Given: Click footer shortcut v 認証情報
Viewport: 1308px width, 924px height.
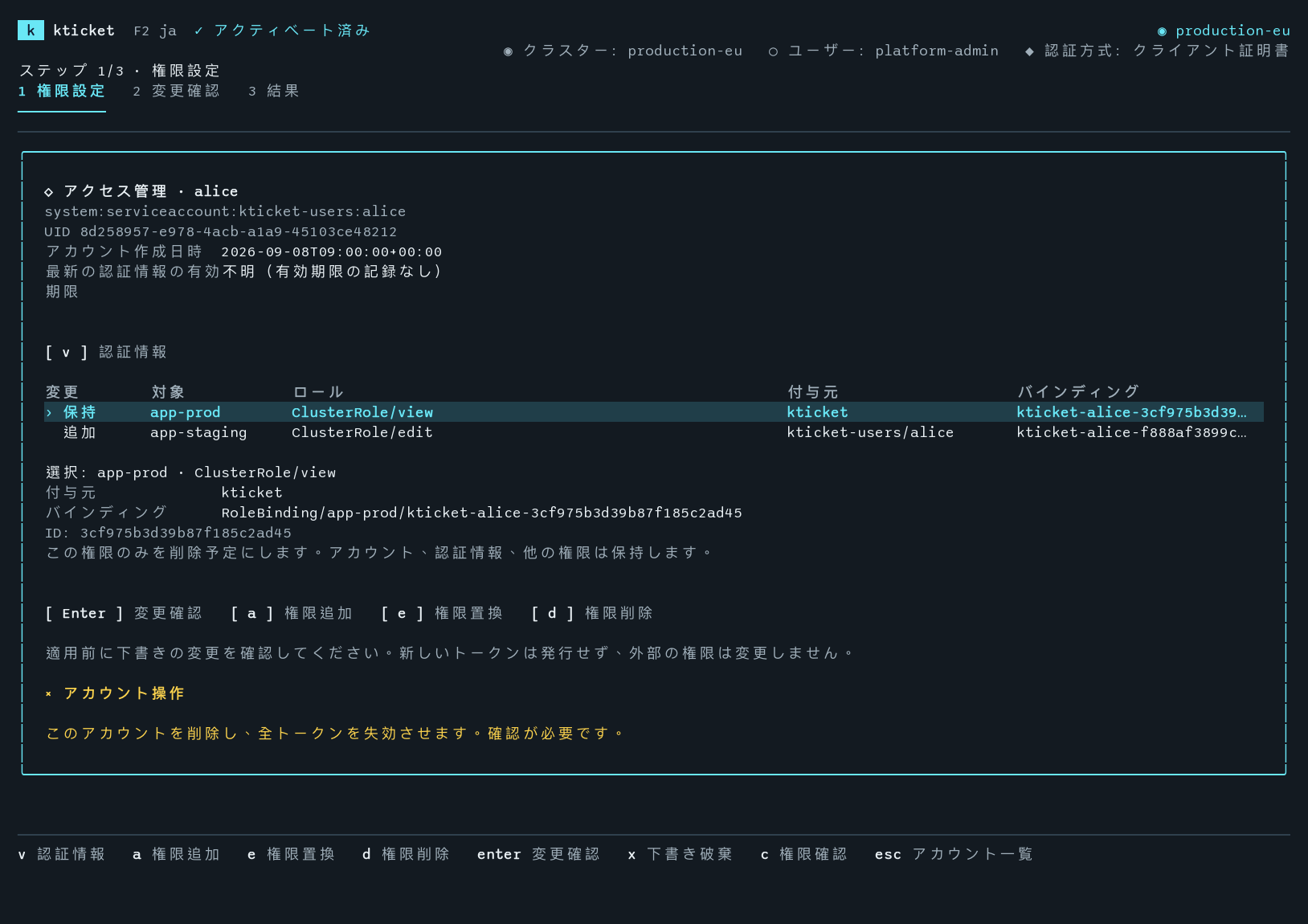Looking at the screenshot, I should (x=62, y=854).
